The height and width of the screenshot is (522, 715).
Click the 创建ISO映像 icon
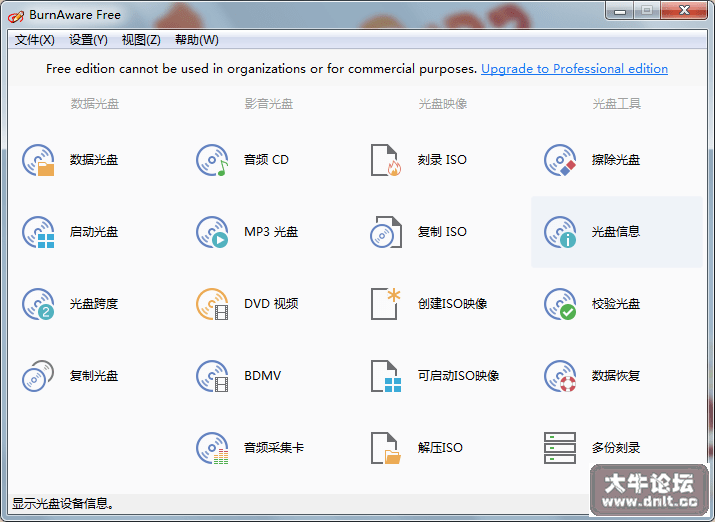tap(386, 304)
